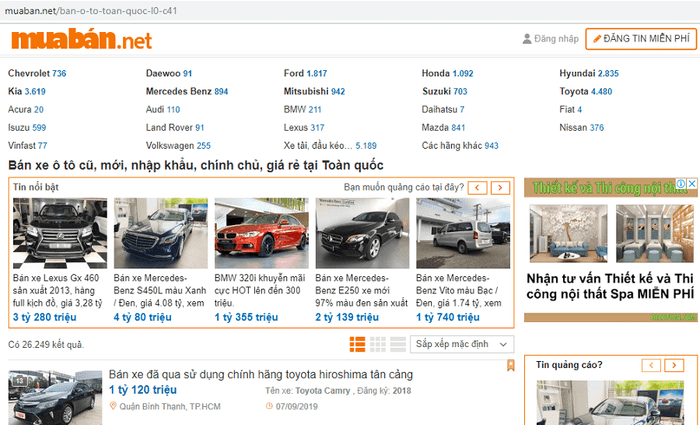Viewport: 700px width, 425px height.
Task: Switch to compact rows view icon
Action: 398,344
